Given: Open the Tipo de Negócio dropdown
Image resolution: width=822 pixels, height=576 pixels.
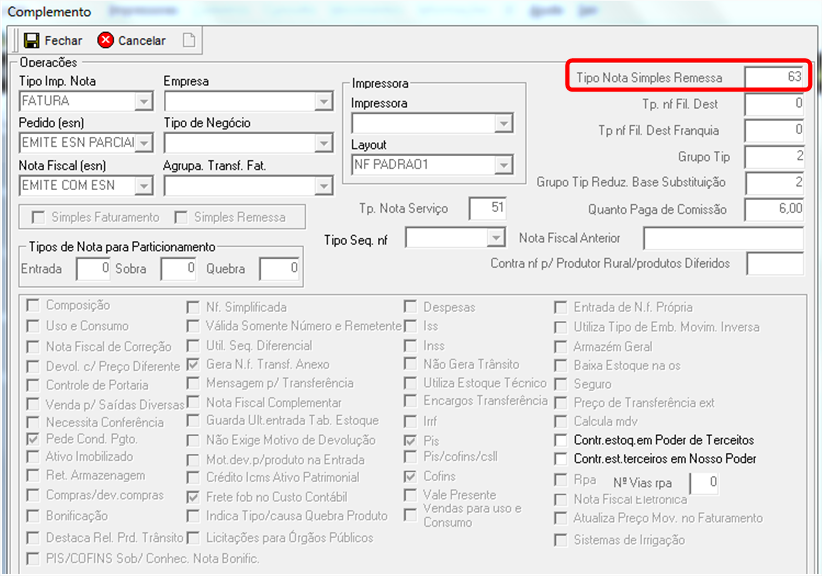Looking at the screenshot, I should coord(324,143).
